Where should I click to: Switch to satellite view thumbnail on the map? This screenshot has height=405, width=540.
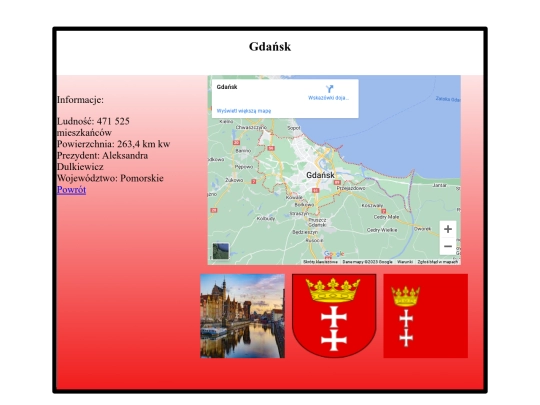tap(220, 251)
